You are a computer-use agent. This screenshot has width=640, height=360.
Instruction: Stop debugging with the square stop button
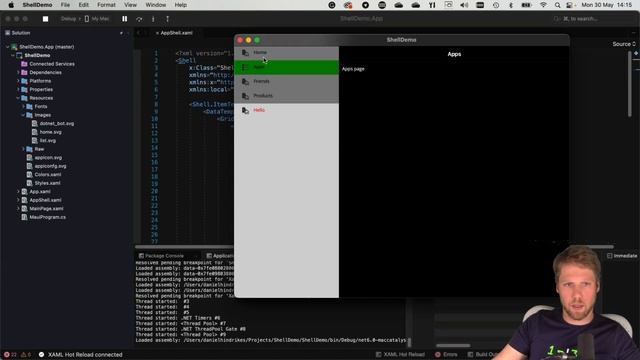point(45,19)
